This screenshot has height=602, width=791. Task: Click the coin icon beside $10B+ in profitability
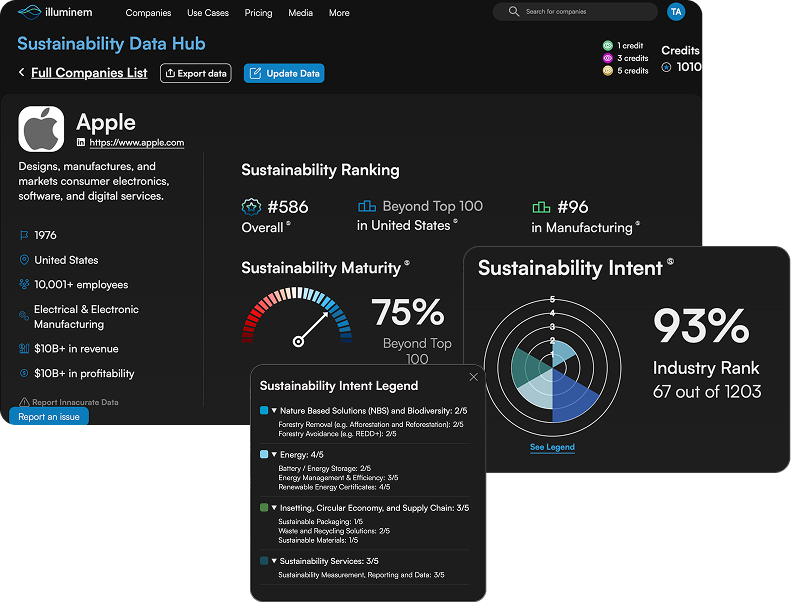point(24,373)
